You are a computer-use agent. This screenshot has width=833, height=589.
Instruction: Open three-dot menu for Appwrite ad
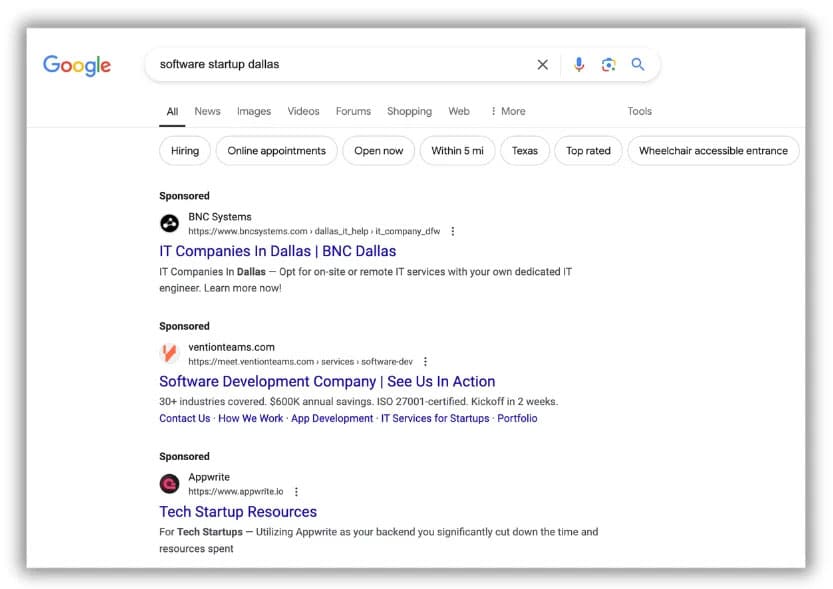296,491
